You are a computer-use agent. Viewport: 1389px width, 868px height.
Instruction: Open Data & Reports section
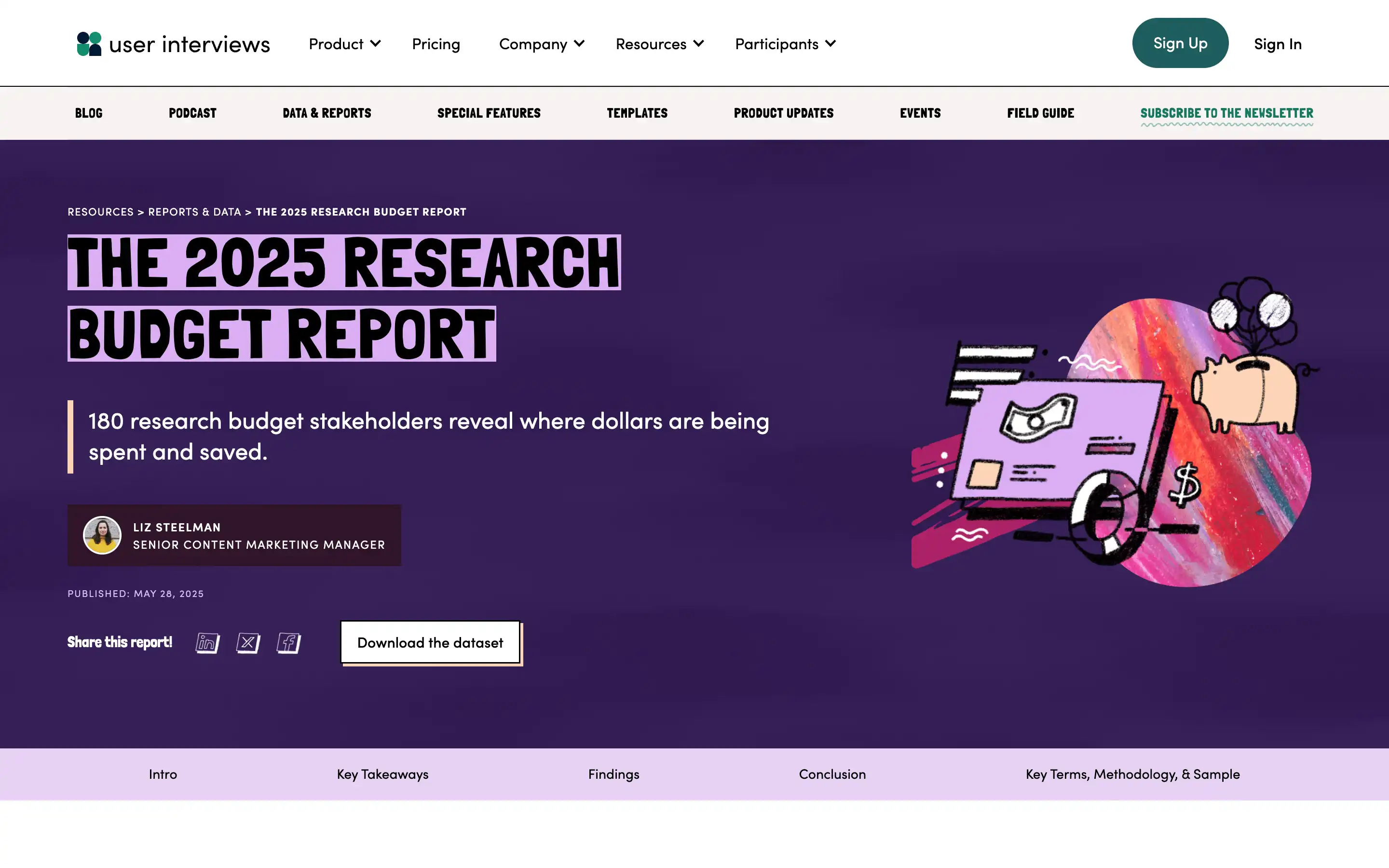pos(327,113)
